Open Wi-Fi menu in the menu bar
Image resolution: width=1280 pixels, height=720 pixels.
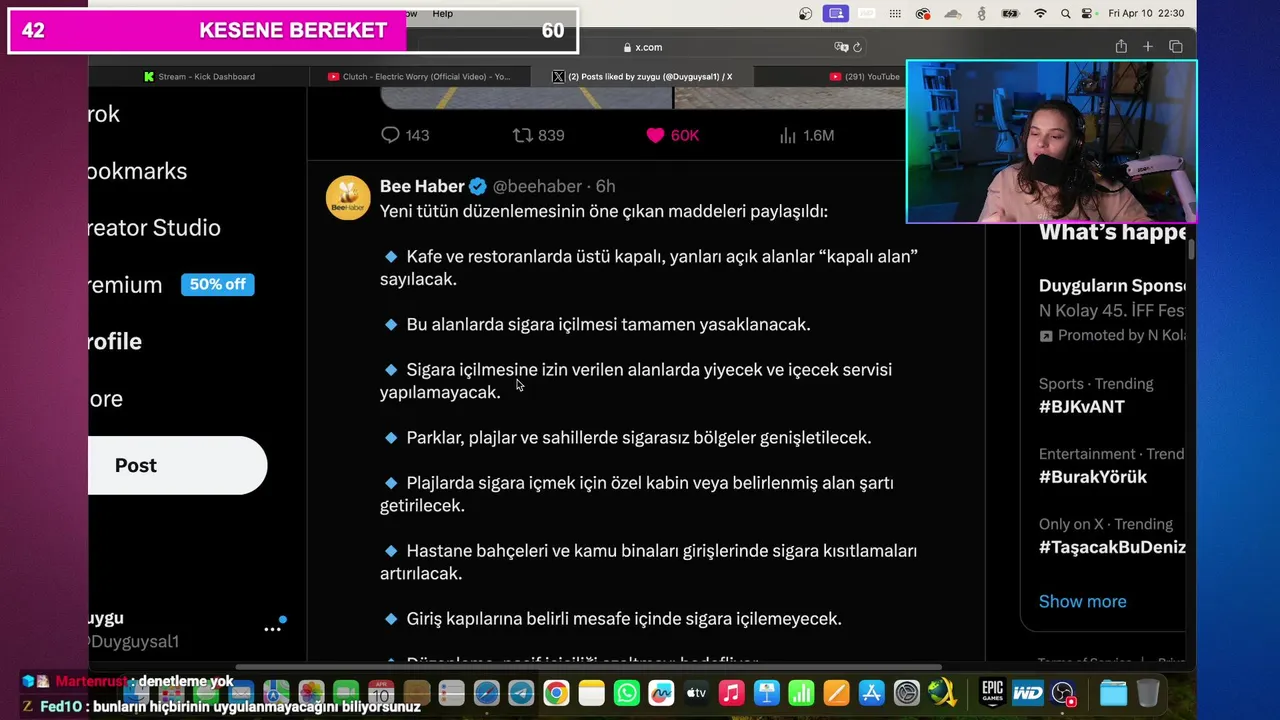1040,13
